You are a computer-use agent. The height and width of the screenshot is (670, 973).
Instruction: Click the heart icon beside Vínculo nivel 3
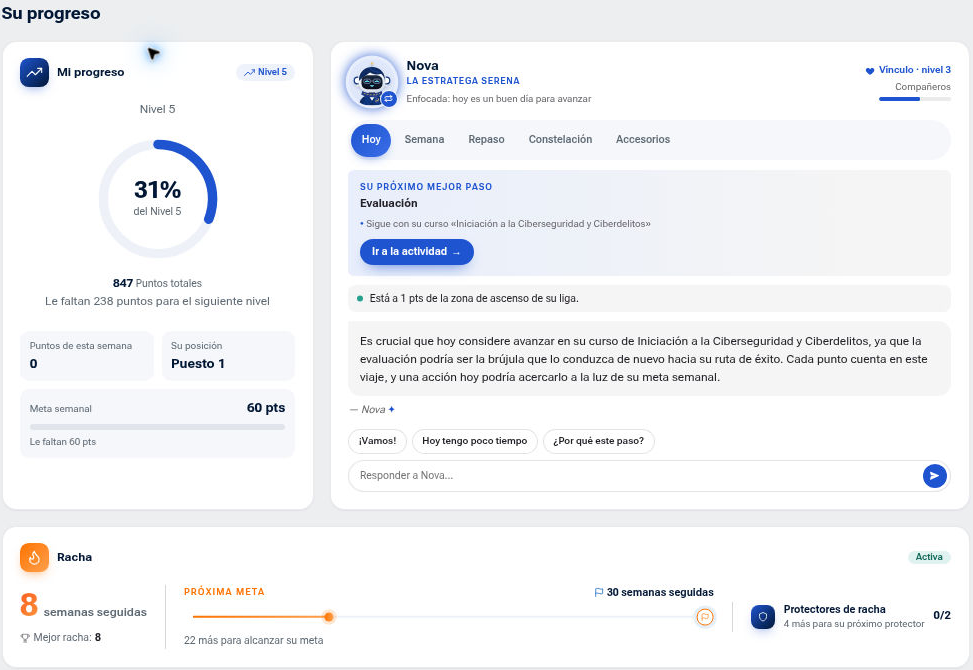pos(870,71)
